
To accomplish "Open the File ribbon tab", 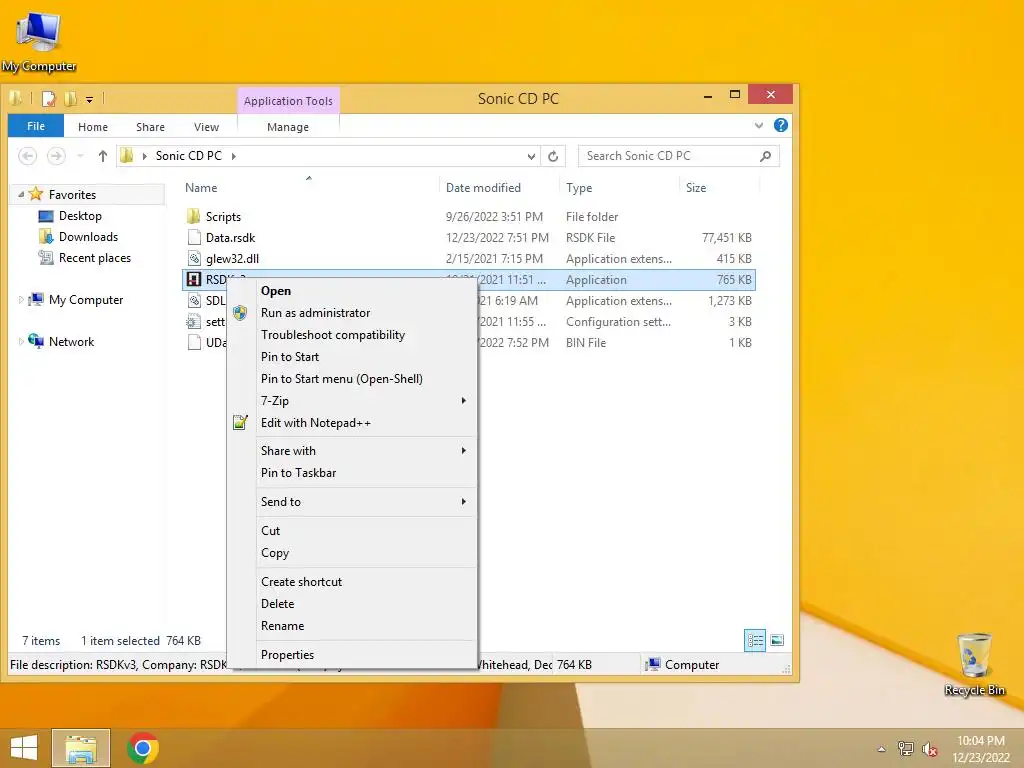I will coord(36,126).
